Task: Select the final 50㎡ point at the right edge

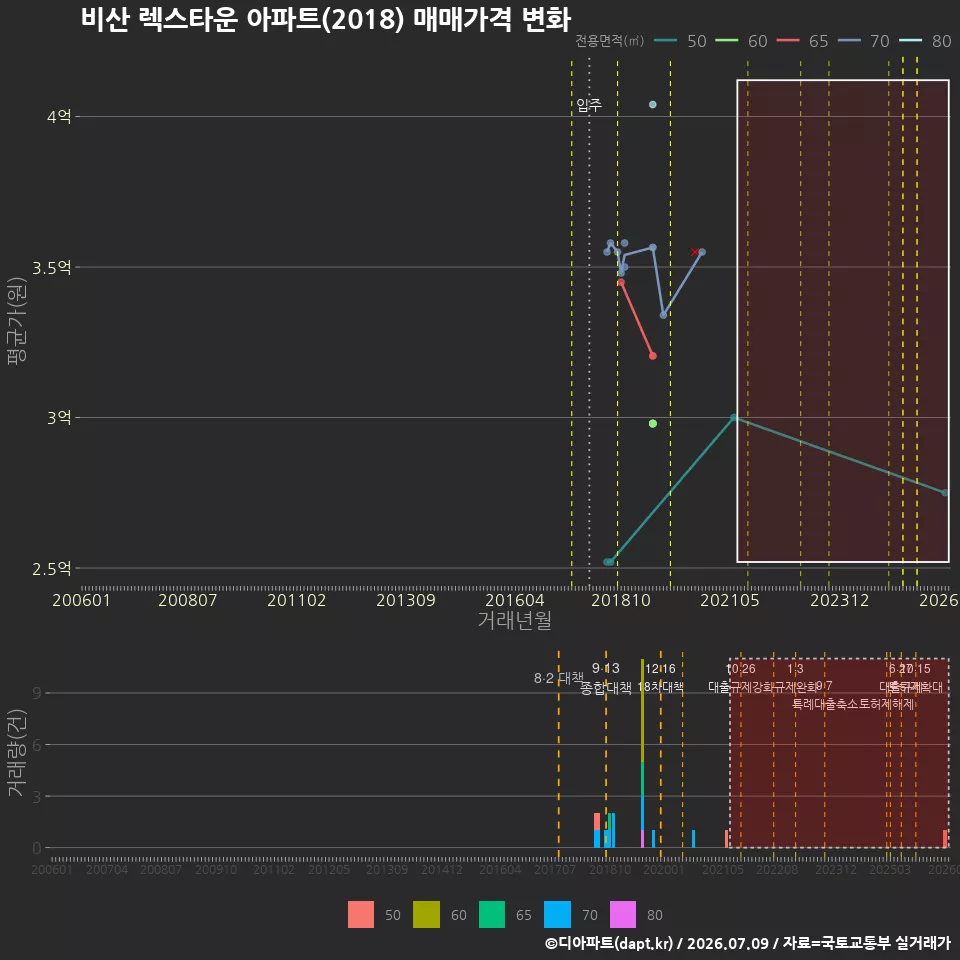Action: pyautogui.click(x=945, y=493)
